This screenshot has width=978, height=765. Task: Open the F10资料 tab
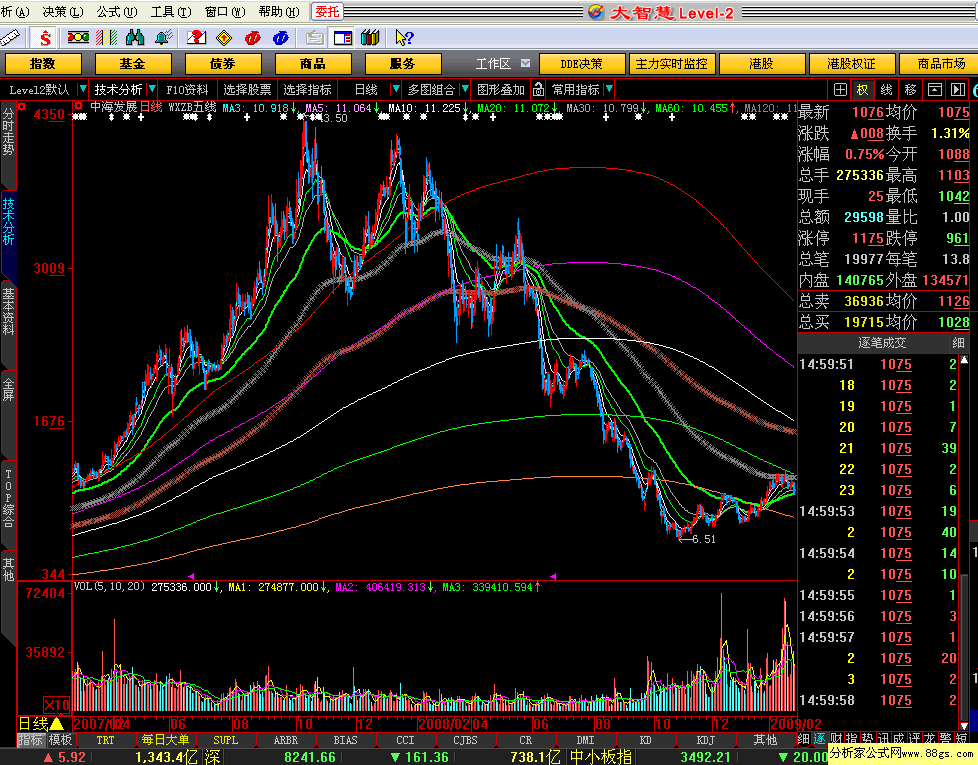point(187,90)
